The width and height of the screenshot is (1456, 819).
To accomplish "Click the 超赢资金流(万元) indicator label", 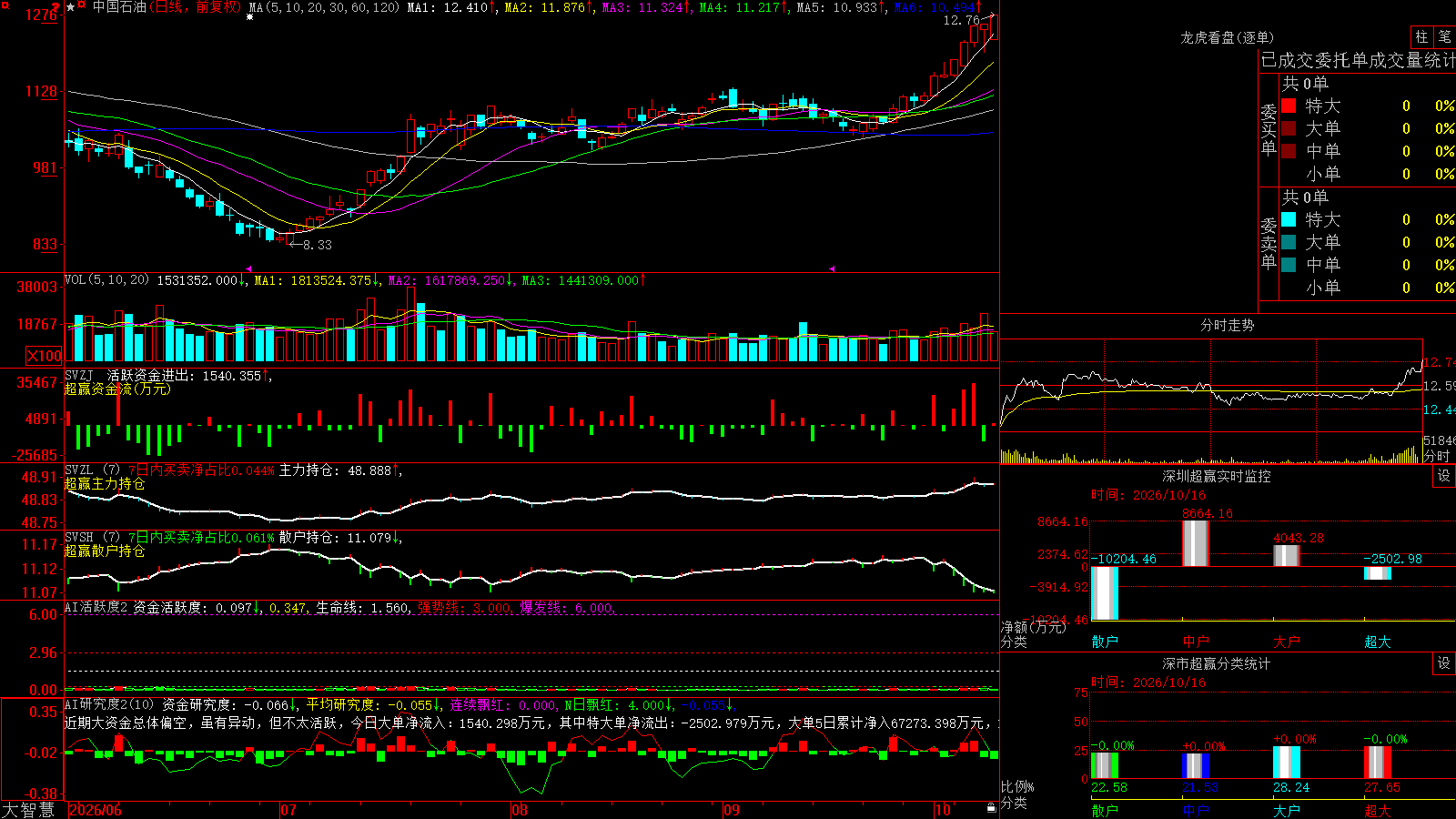I will 117,389.
